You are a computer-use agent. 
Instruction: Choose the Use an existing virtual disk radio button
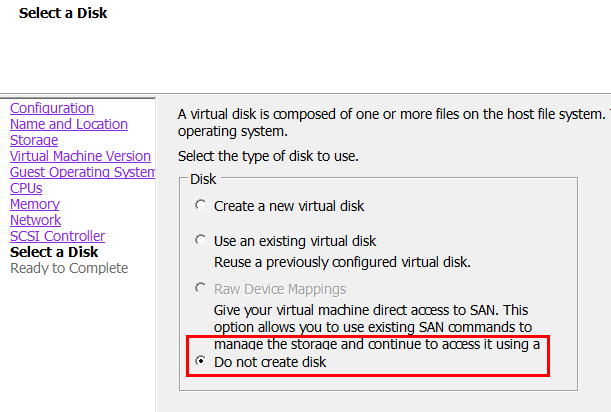(201, 241)
